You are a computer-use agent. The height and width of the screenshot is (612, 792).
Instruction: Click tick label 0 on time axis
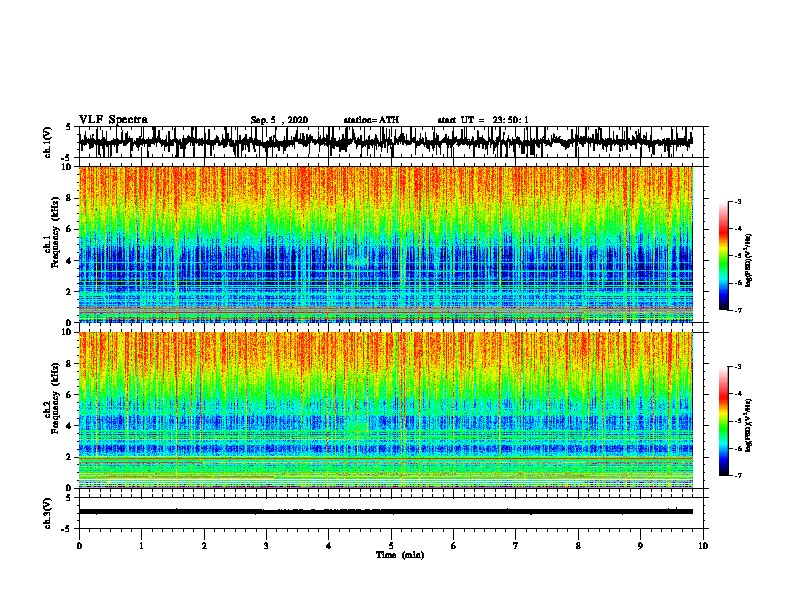click(79, 546)
